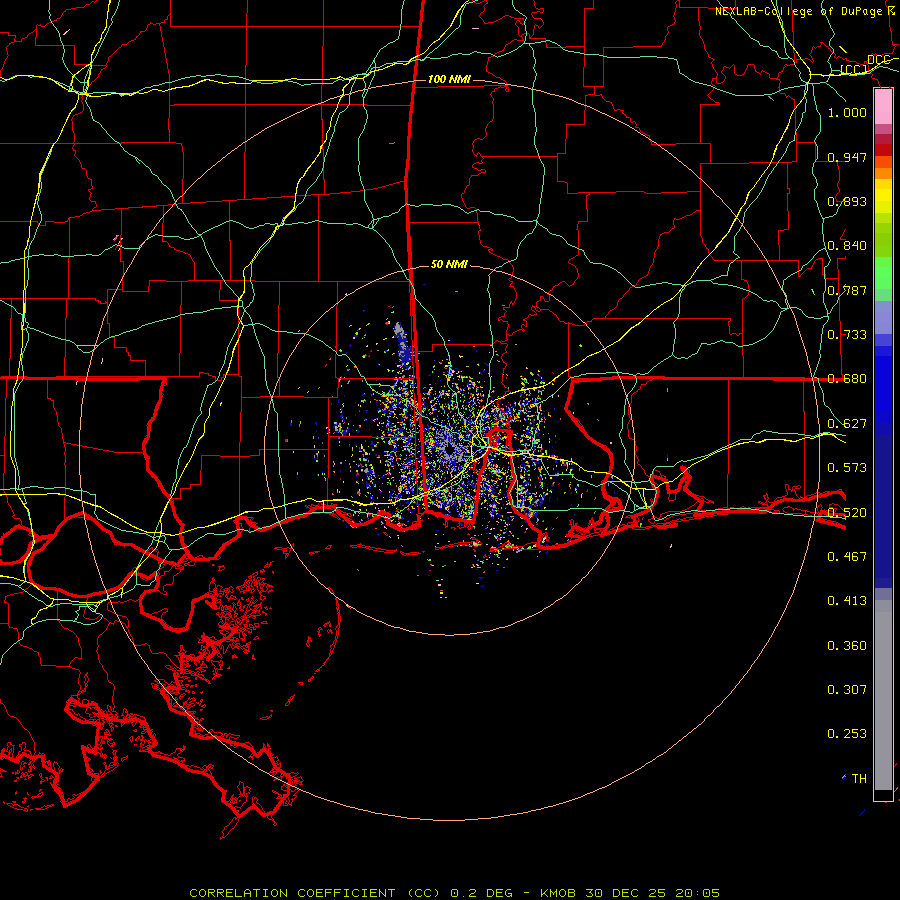Image resolution: width=900 pixels, height=900 pixels.
Task: Select the 0.413 scale label
Action: pos(847,601)
